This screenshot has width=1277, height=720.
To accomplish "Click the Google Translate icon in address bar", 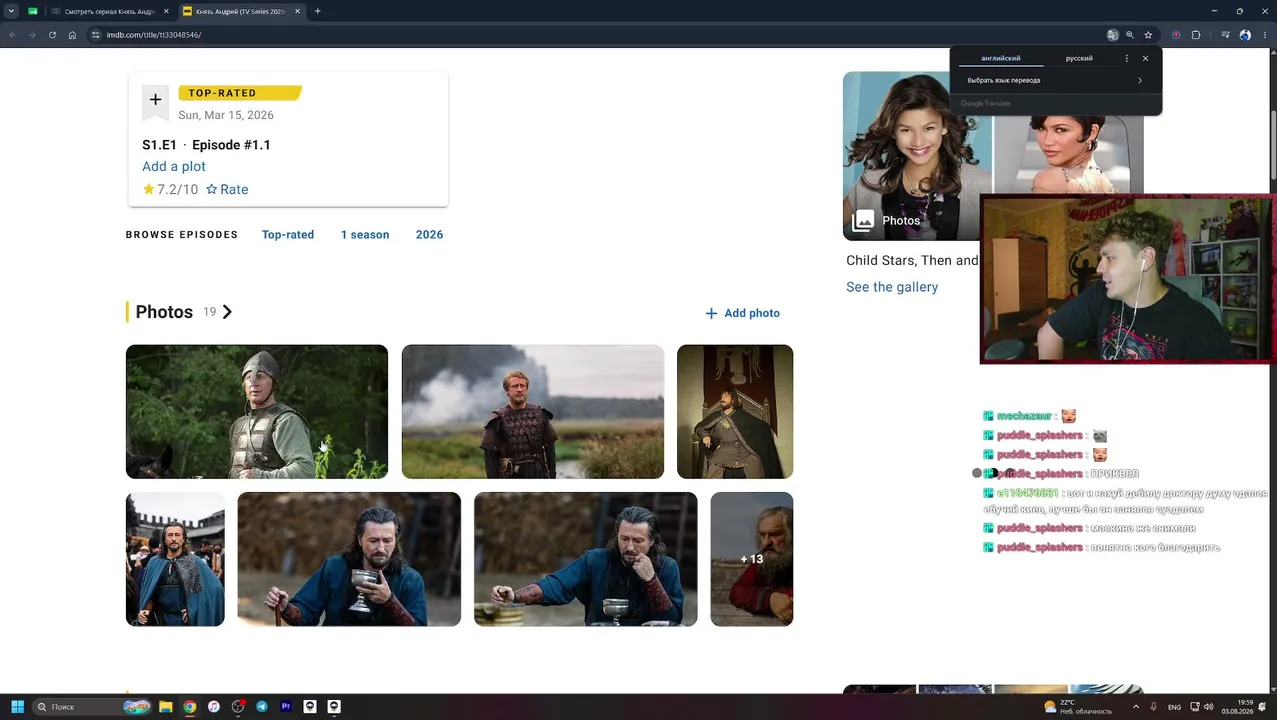I will coord(1113,35).
